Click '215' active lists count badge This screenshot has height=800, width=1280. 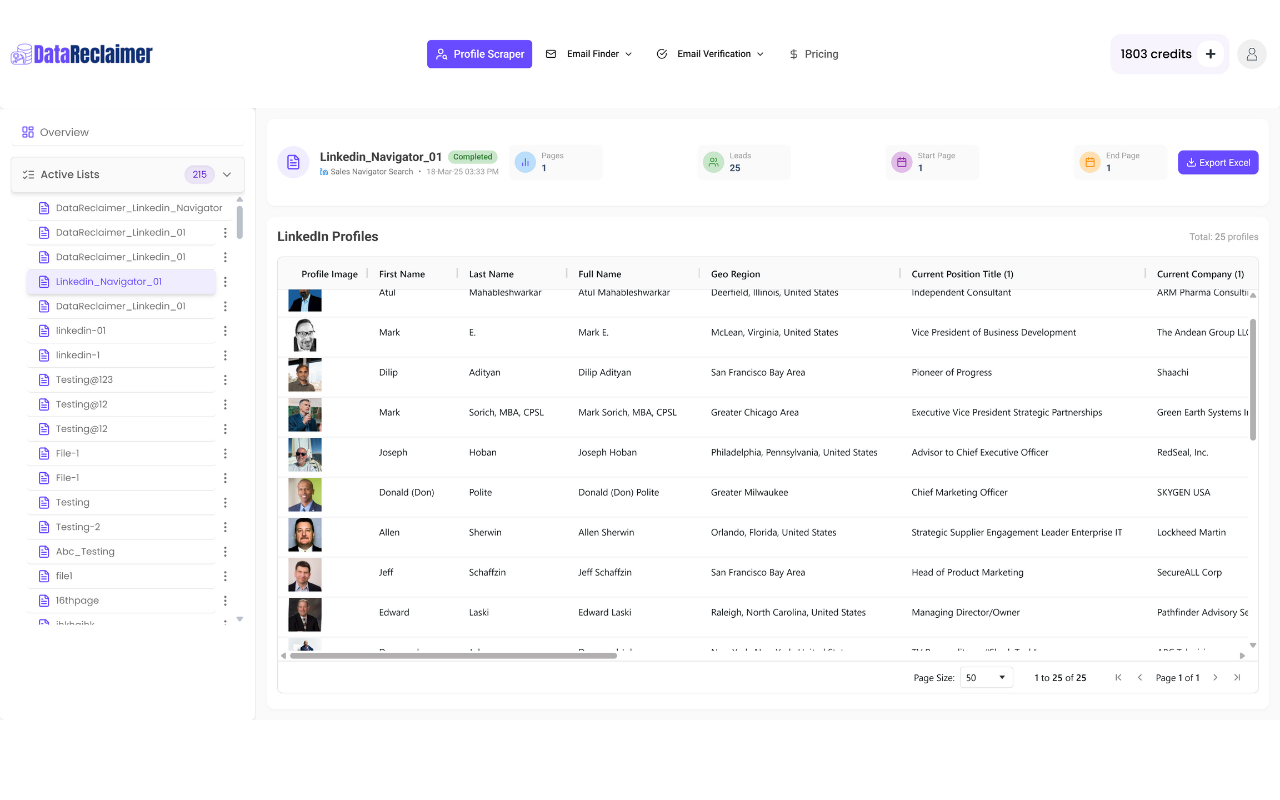click(199, 174)
